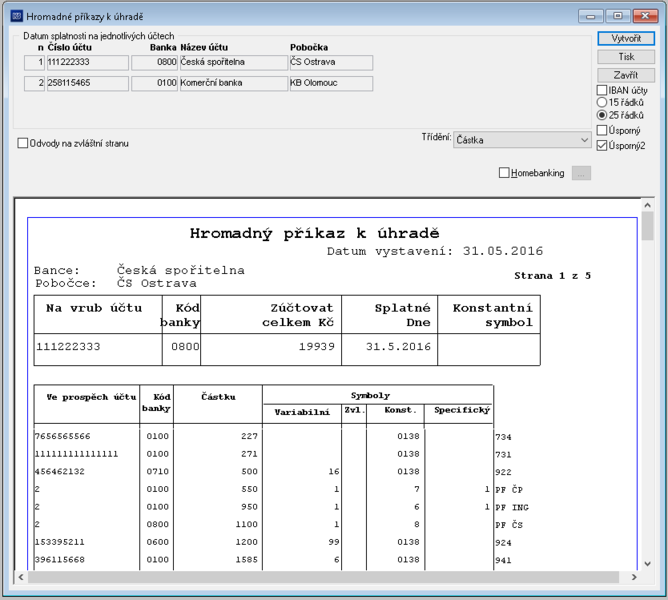Screen dimensions: 668x600
Task: Click the Komerční banka account name field
Action: (233, 83)
